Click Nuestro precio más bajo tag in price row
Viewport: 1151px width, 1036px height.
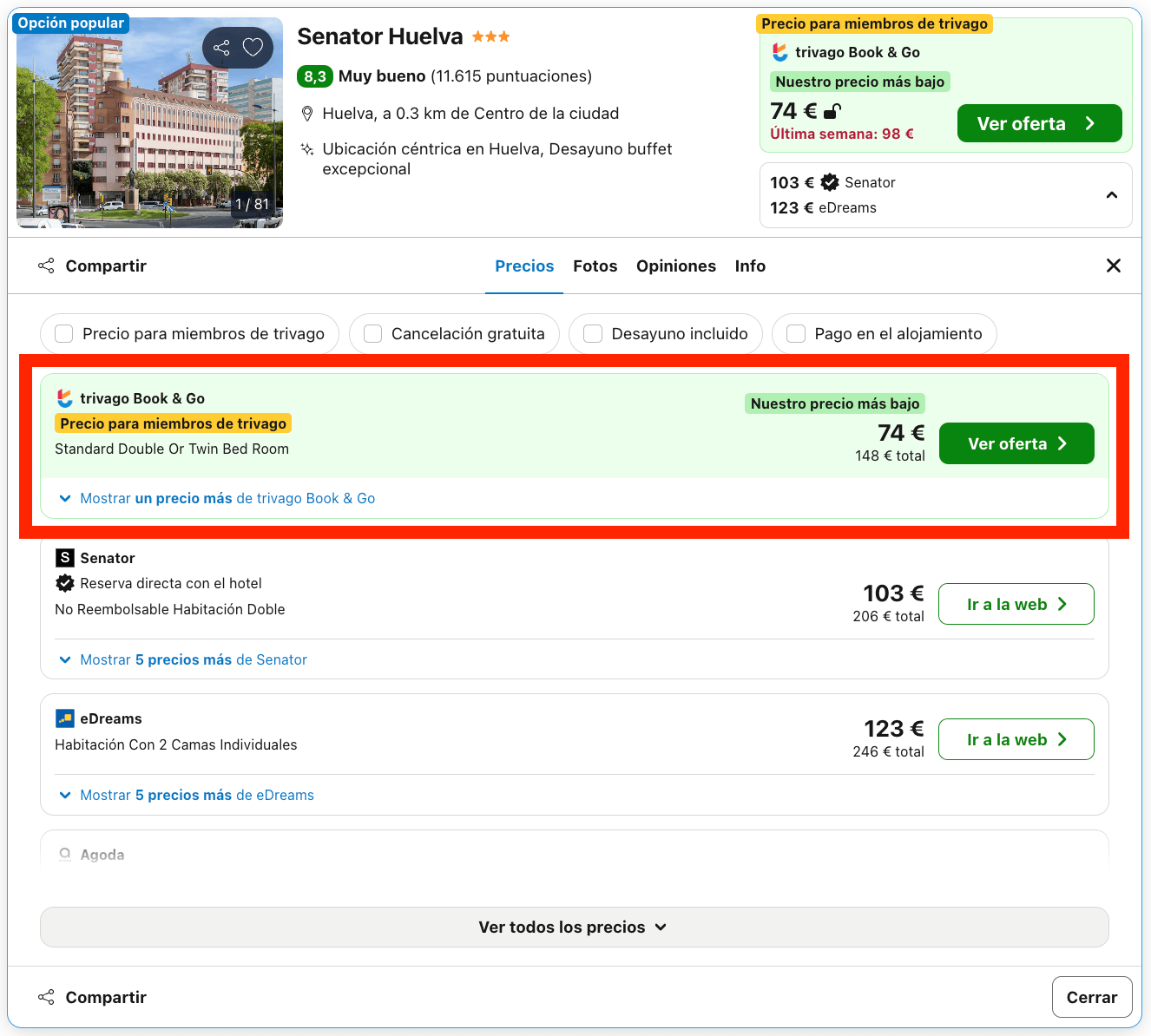coord(835,403)
